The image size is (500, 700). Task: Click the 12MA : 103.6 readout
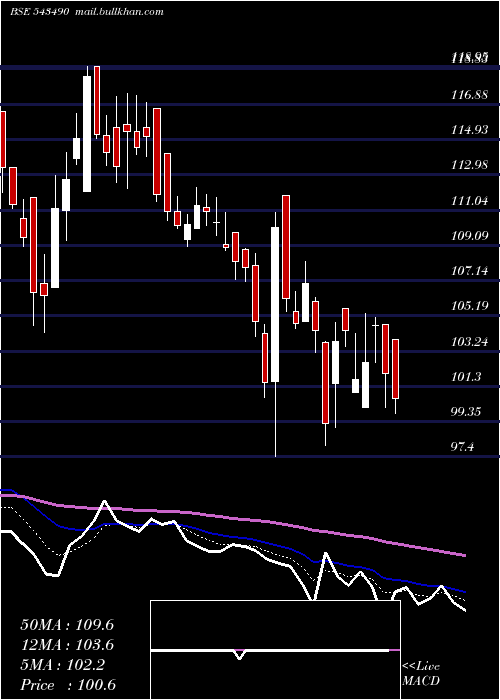(x=67, y=645)
